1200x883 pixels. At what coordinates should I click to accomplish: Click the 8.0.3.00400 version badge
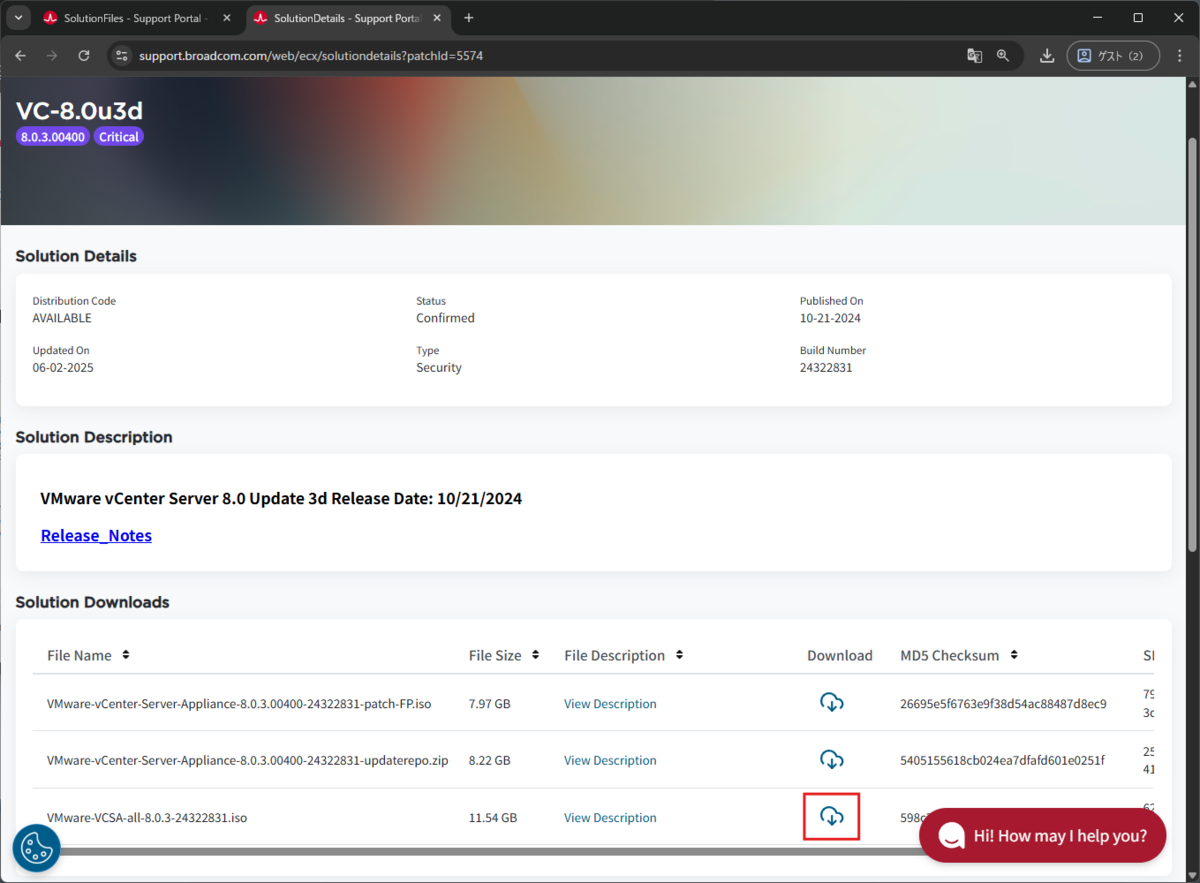pyautogui.click(x=53, y=137)
